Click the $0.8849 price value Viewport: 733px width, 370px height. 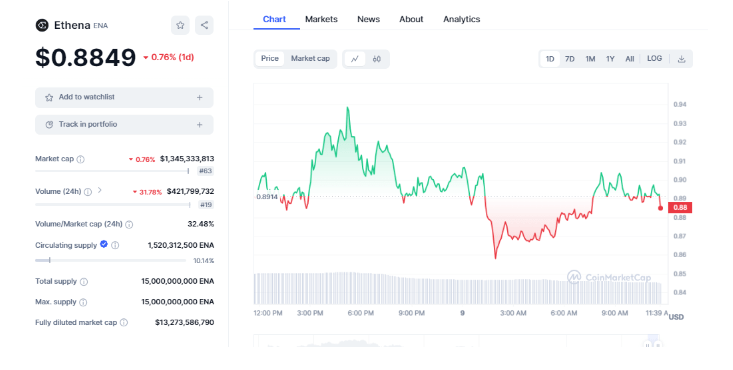86,58
